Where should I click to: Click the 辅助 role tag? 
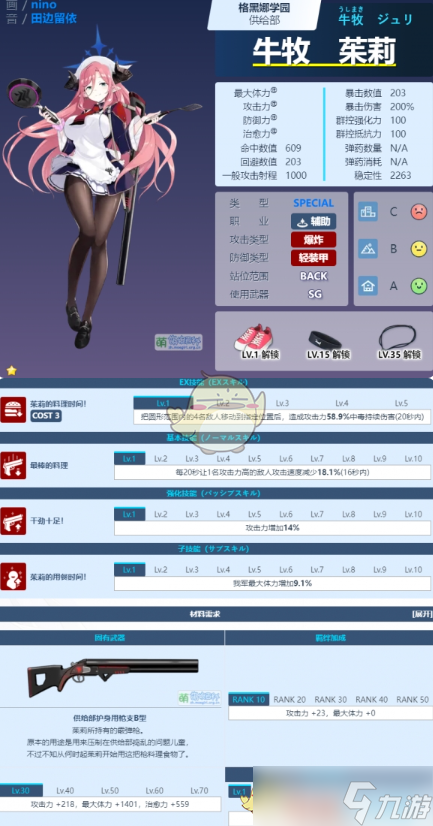(313, 221)
